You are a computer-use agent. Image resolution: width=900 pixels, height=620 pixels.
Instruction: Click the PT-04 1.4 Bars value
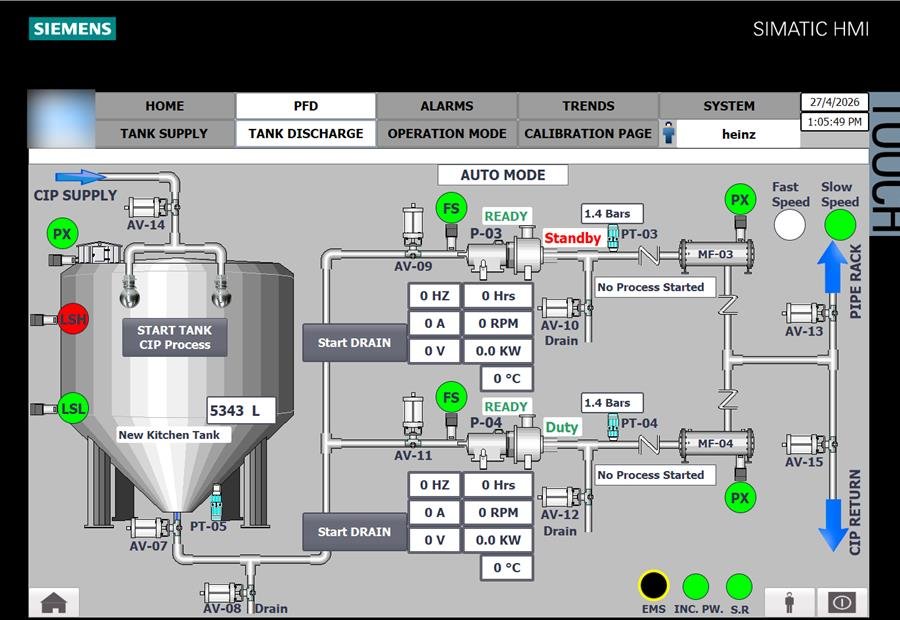click(612, 403)
